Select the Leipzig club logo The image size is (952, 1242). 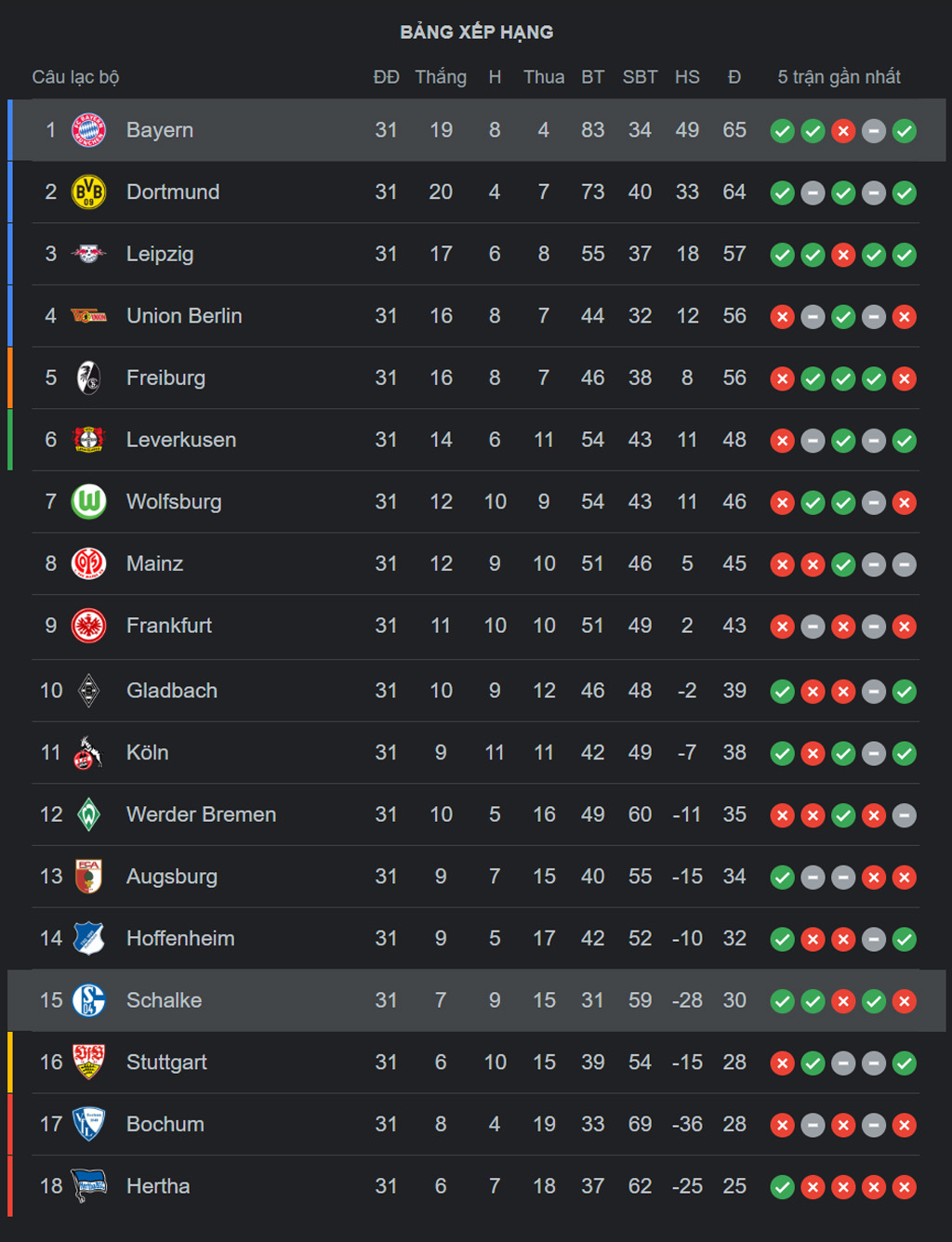tap(88, 254)
